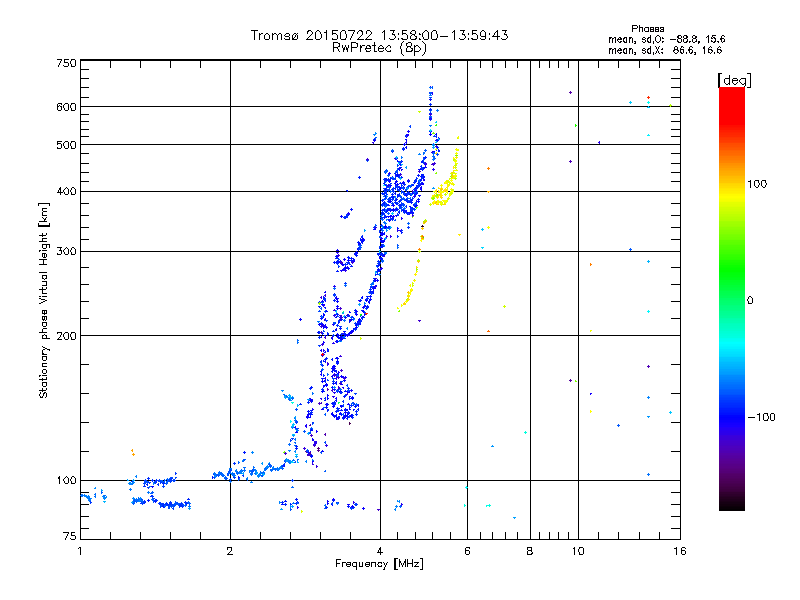Click the frequency tick label "16"
This screenshot has width=800, height=600.
point(680,551)
